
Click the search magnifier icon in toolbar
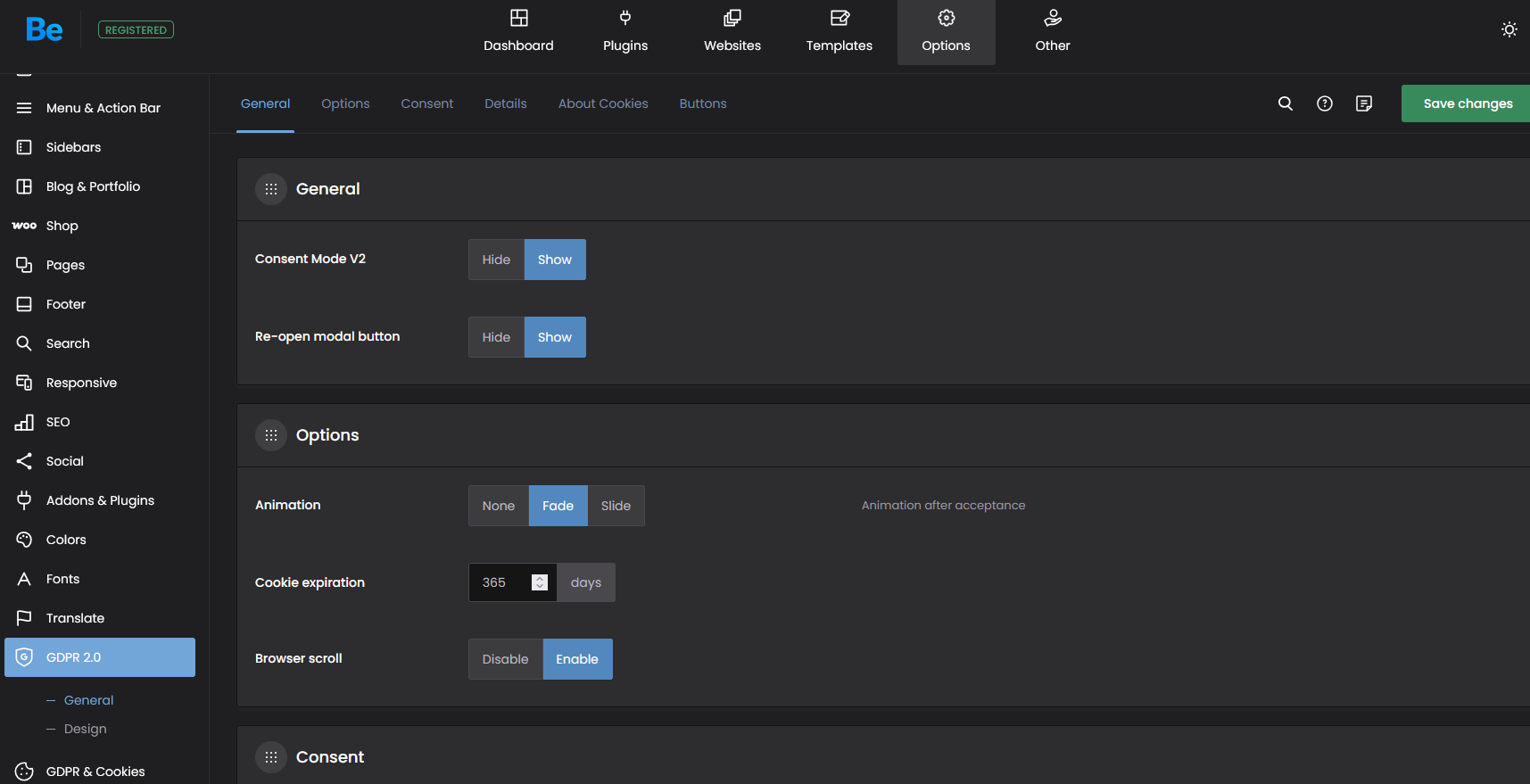[1285, 103]
